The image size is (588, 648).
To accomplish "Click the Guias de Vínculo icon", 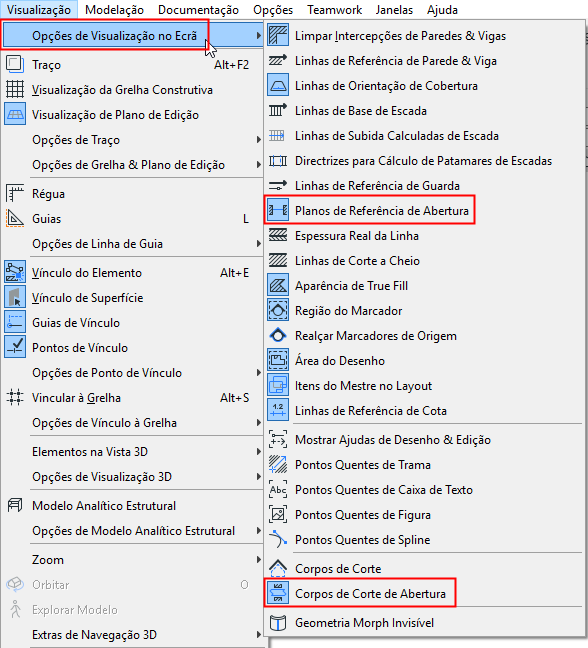I will 15,323.
